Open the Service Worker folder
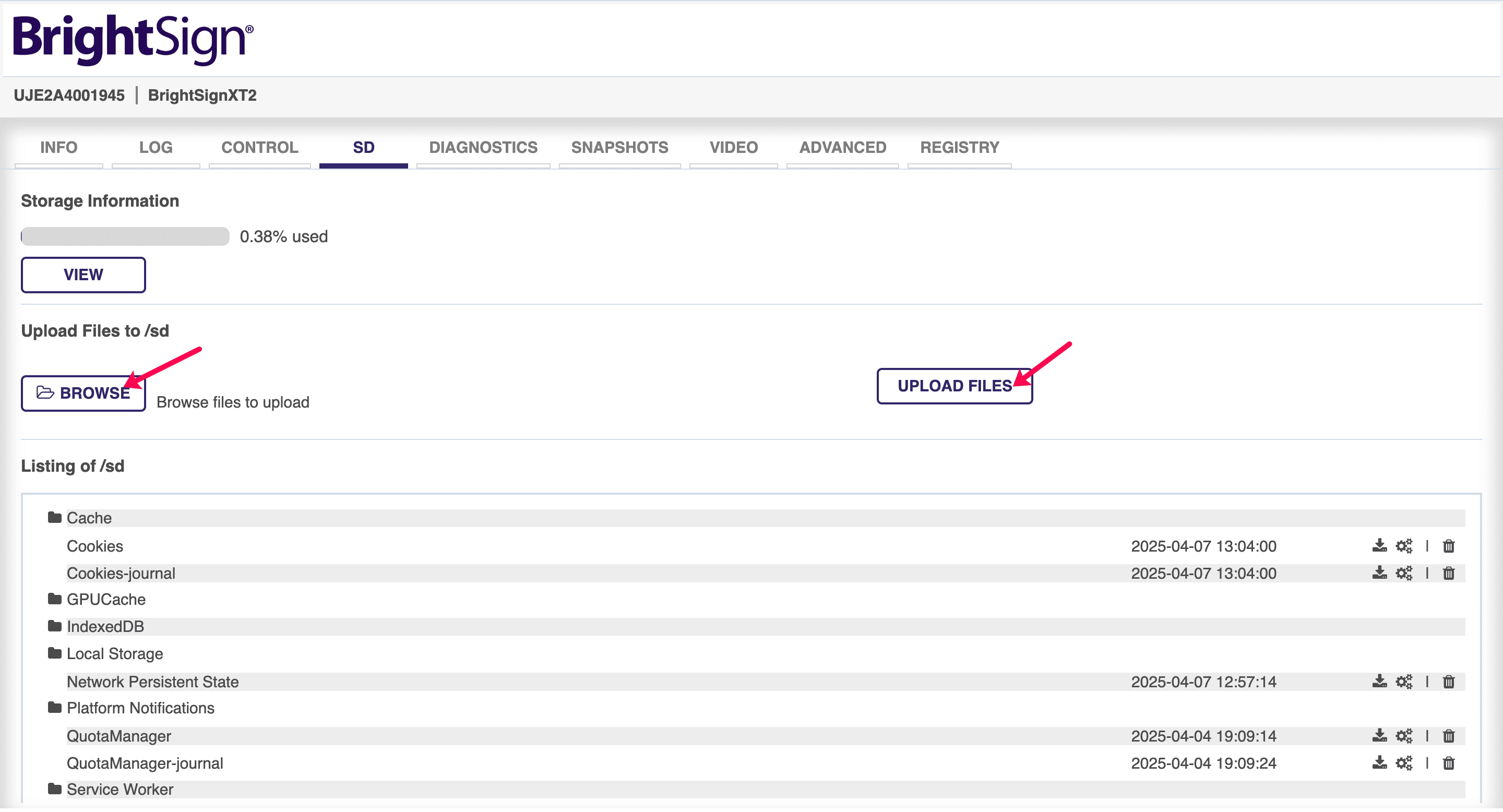 click(x=120, y=789)
